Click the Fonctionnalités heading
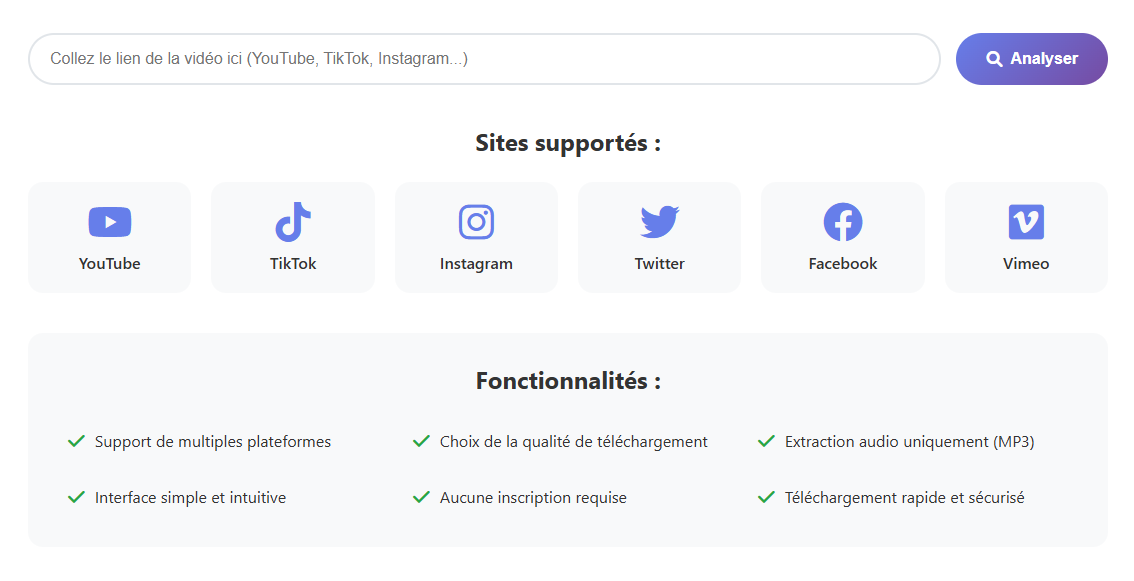Screen dimensions: 1134x581 (567, 381)
